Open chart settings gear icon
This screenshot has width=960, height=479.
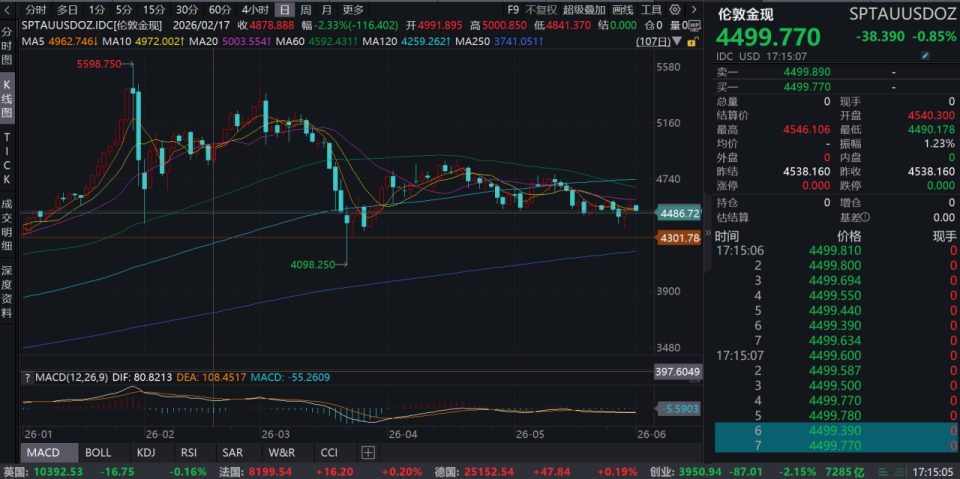675,9
